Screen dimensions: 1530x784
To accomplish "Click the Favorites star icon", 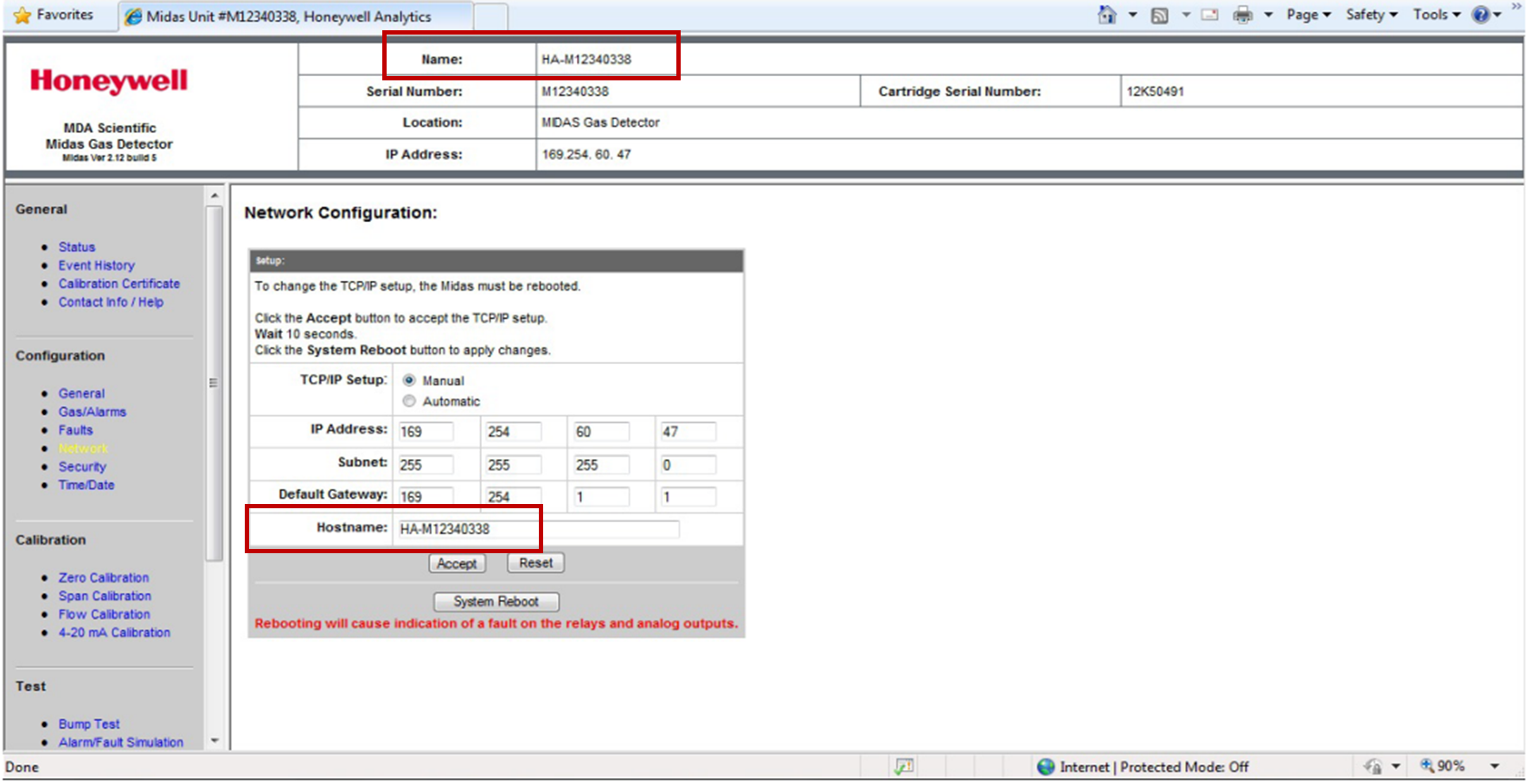I will [x=22, y=15].
